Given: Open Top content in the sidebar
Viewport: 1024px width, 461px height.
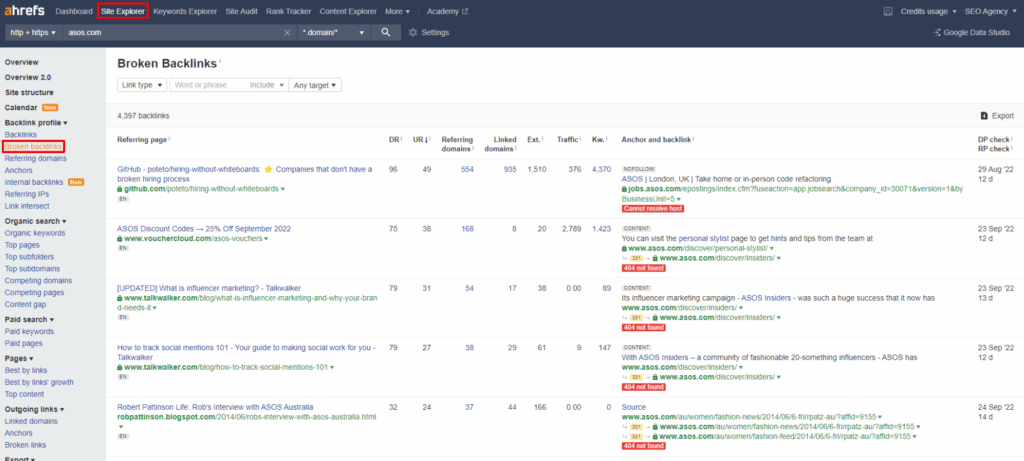Looking at the screenshot, I should [x=24, y=394].
